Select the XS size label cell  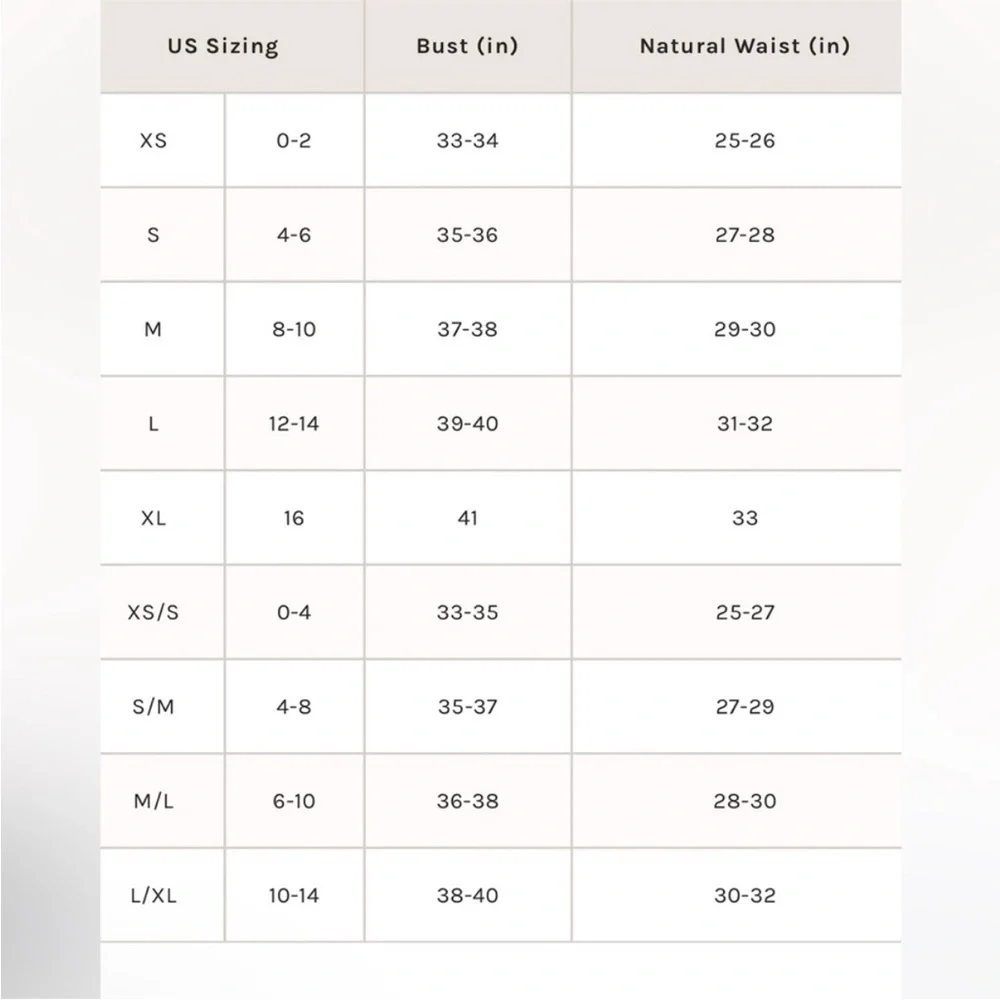click(x=153, y=141)
